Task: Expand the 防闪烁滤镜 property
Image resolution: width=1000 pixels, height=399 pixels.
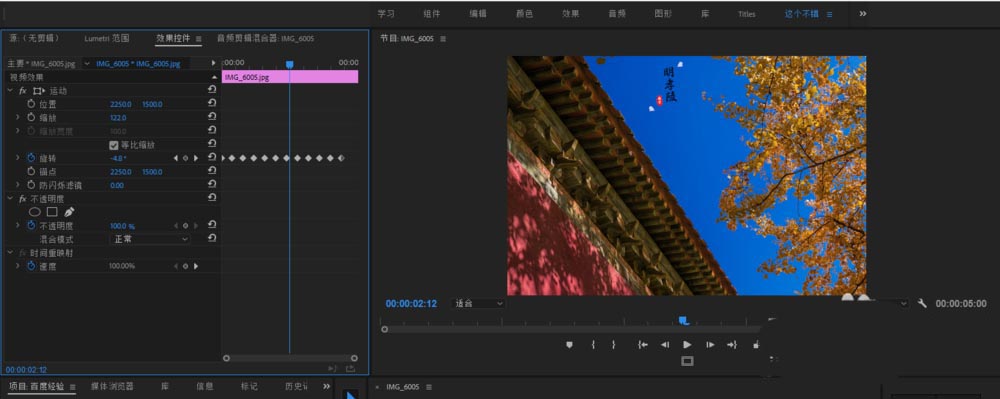Action: tap(18, 185)
